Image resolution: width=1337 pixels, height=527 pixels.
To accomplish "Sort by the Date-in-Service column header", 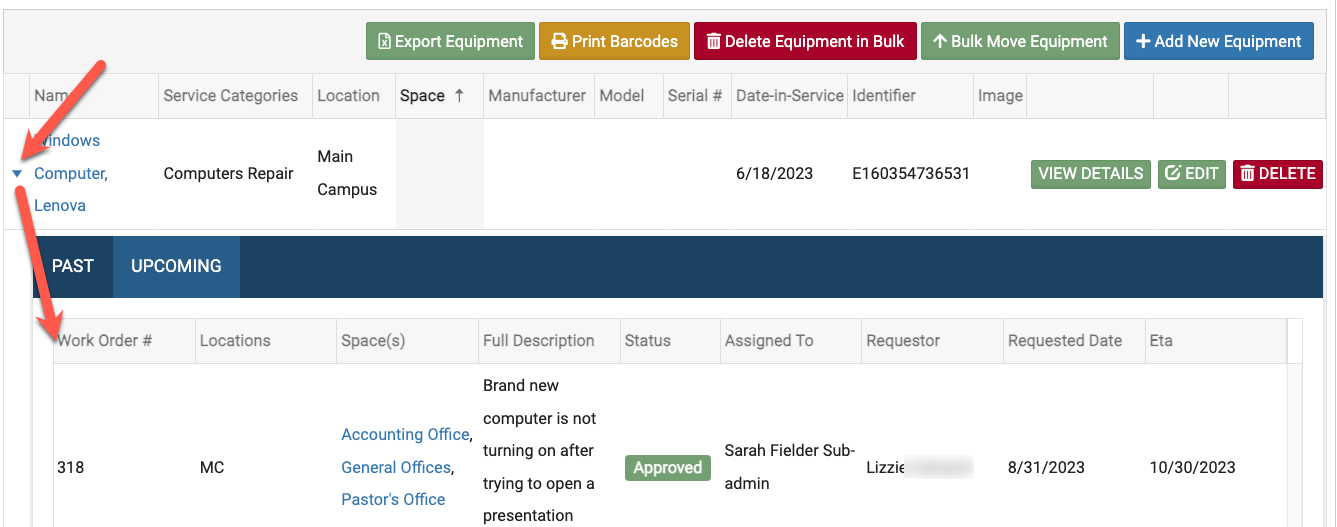I will (789, 96).
